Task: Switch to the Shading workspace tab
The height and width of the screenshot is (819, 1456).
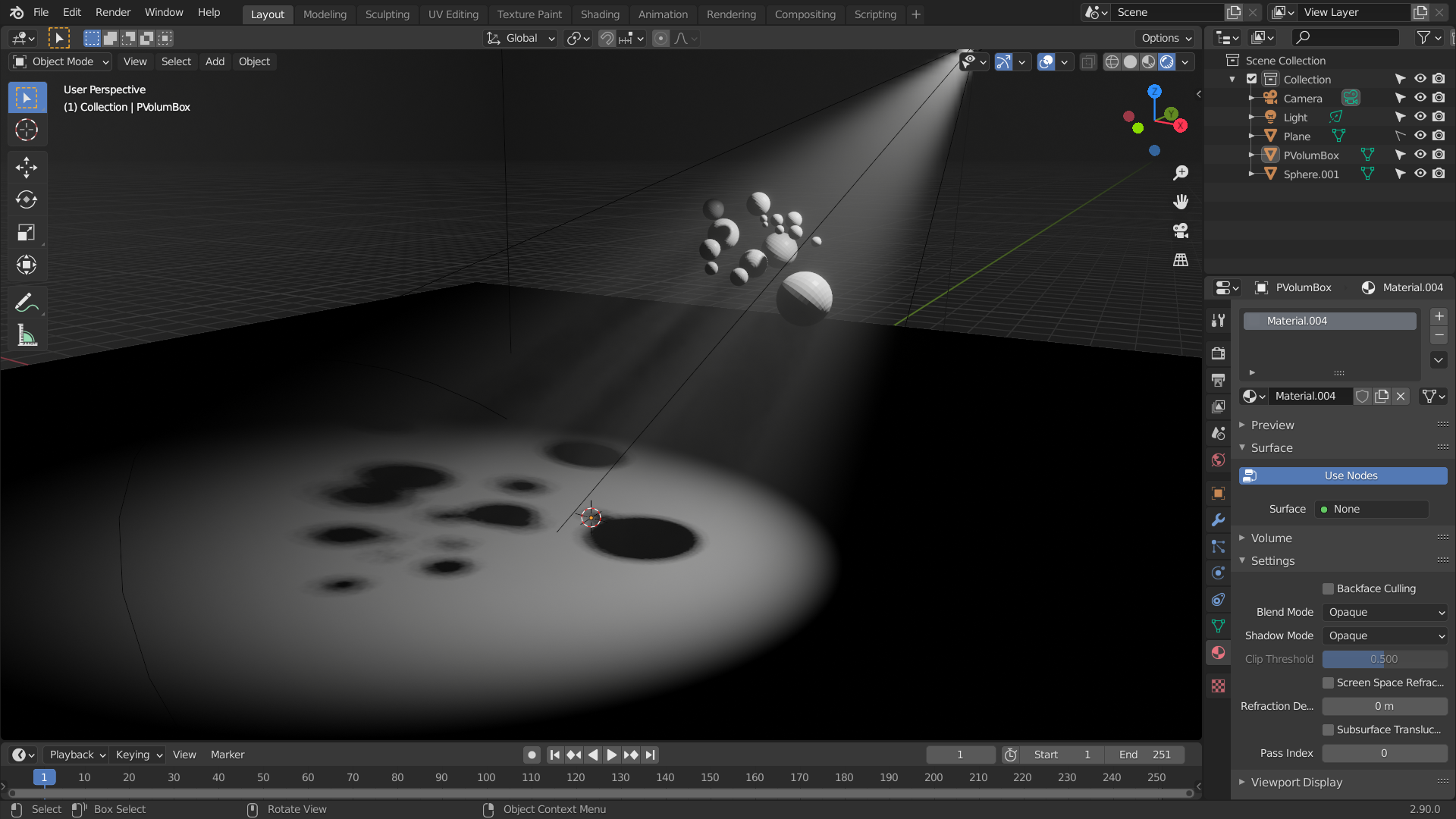Action: pyautogui.click(x=599, y=14)
